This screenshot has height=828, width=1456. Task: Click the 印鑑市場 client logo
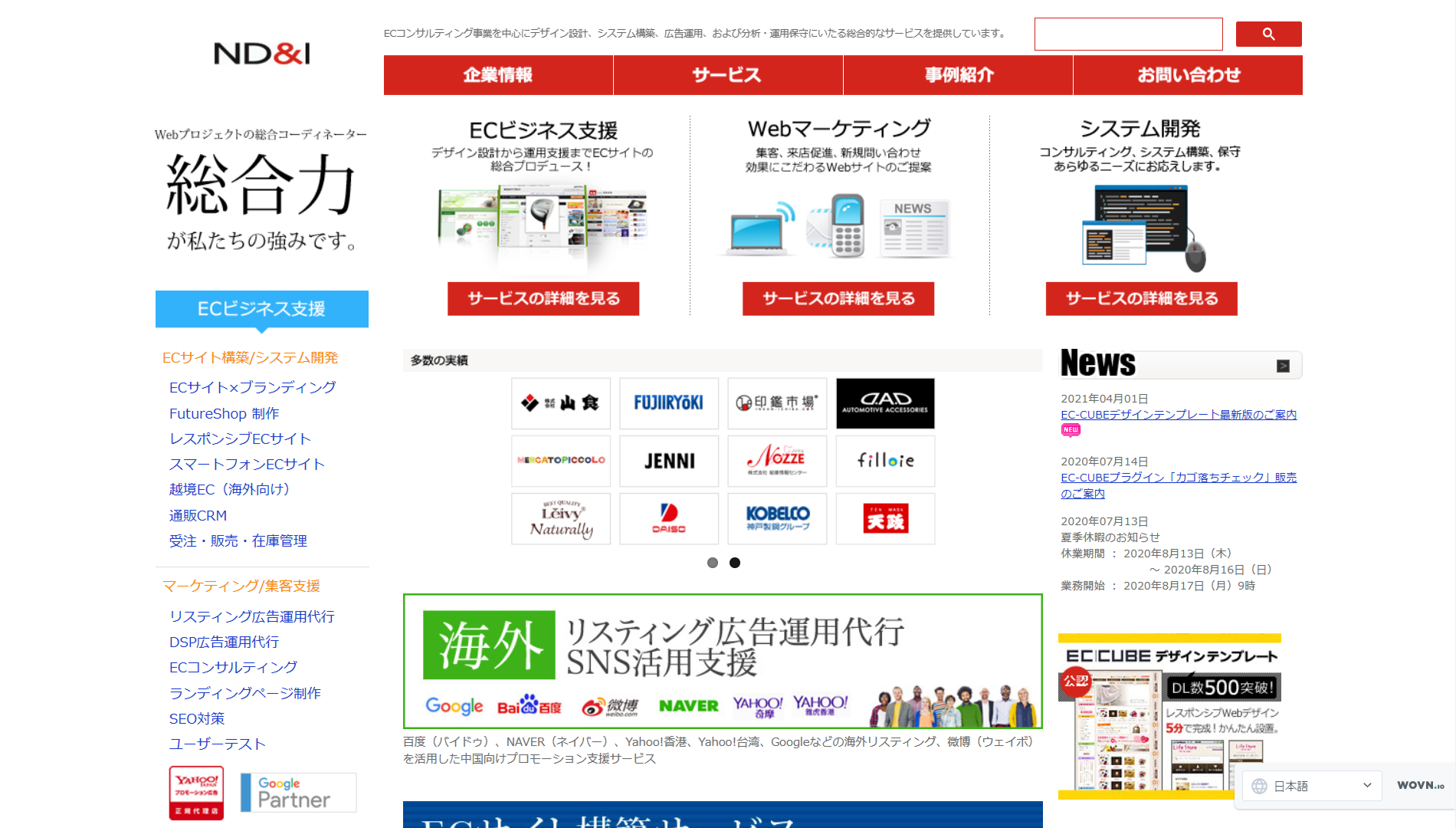777,403
